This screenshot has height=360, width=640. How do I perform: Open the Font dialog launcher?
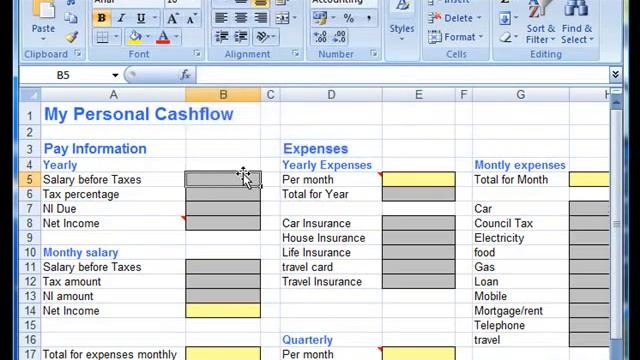[197, 53]
